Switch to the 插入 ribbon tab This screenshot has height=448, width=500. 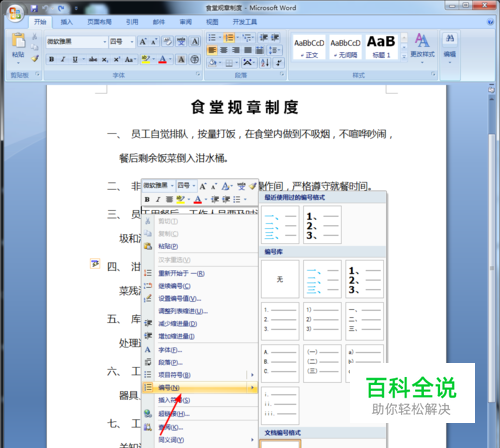pos(67,22)
